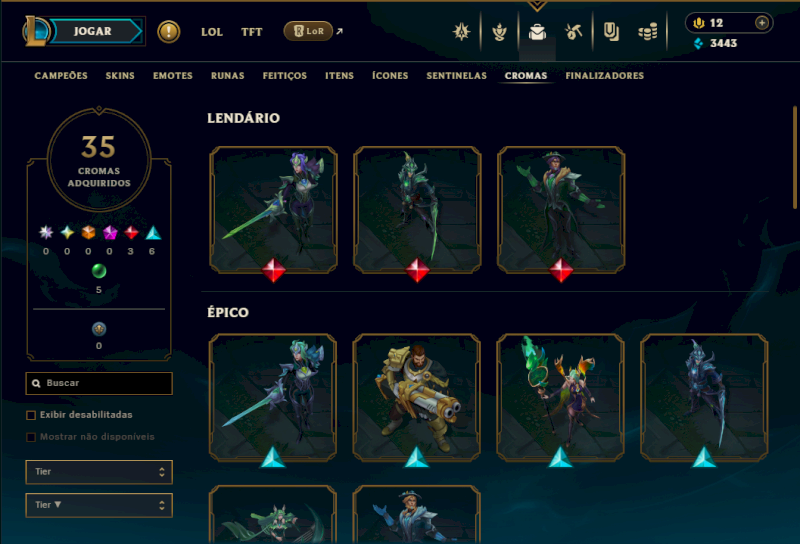Click the chromas list vertical scrollbar
The width and height of the screenshot is (800, 544).
[x=795, y=157]
